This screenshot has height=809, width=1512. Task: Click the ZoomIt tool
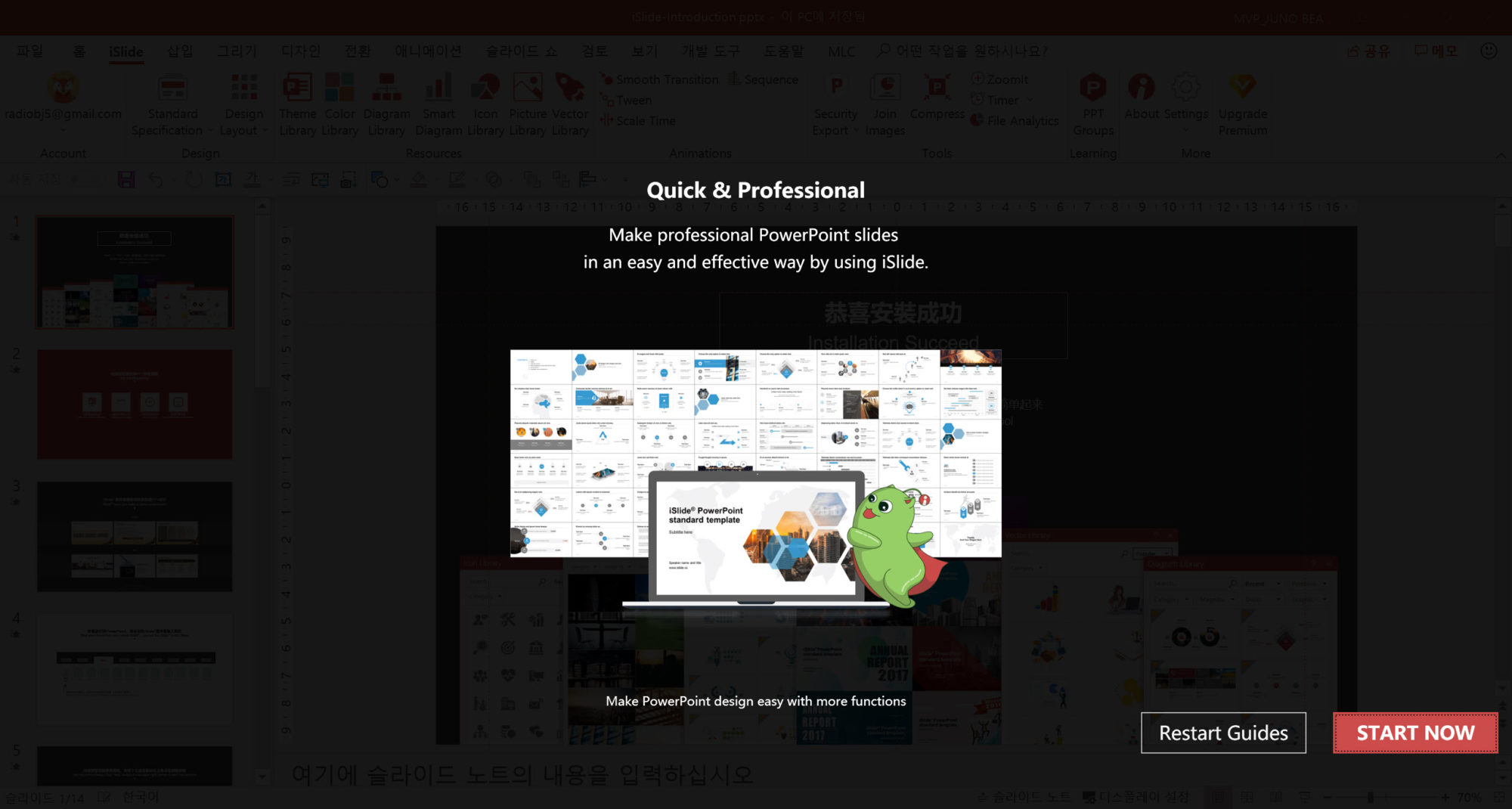(x=999, y=79)
